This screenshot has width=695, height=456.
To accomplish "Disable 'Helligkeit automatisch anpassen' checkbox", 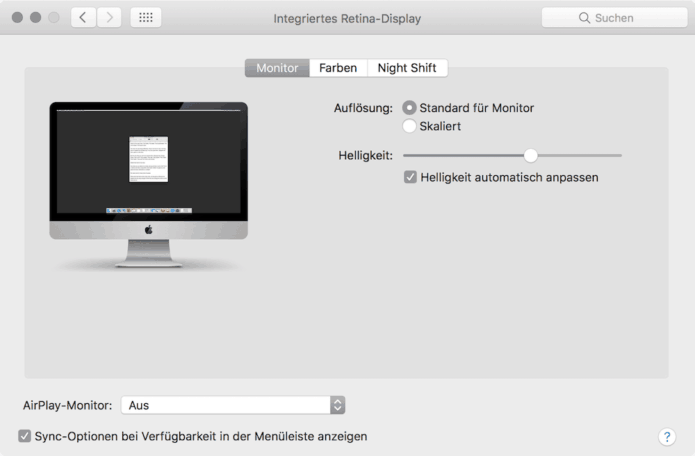I will [x=410, y=177].
